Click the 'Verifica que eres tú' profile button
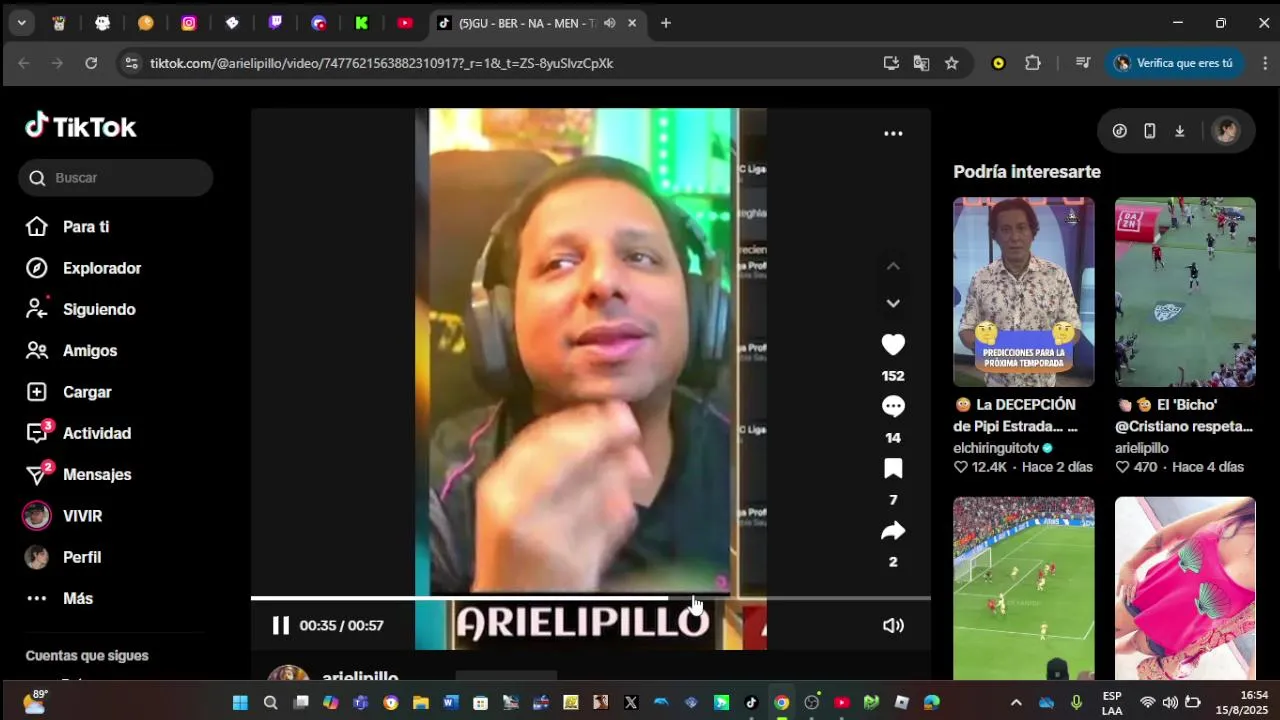This screenshot has height=720, width=1280. click(1174, 63)
